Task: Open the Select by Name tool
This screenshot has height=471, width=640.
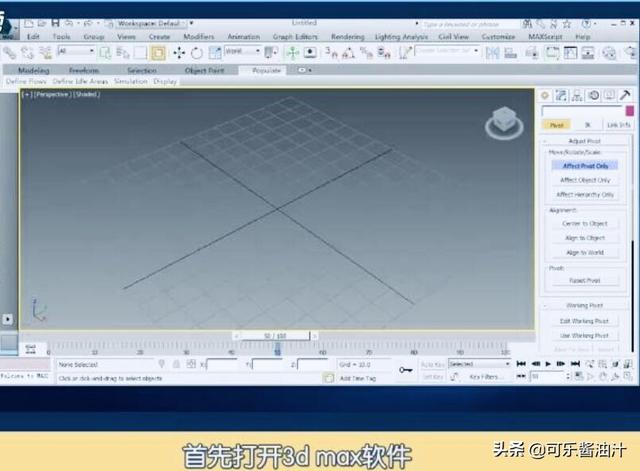Action: tap(122, 53)
